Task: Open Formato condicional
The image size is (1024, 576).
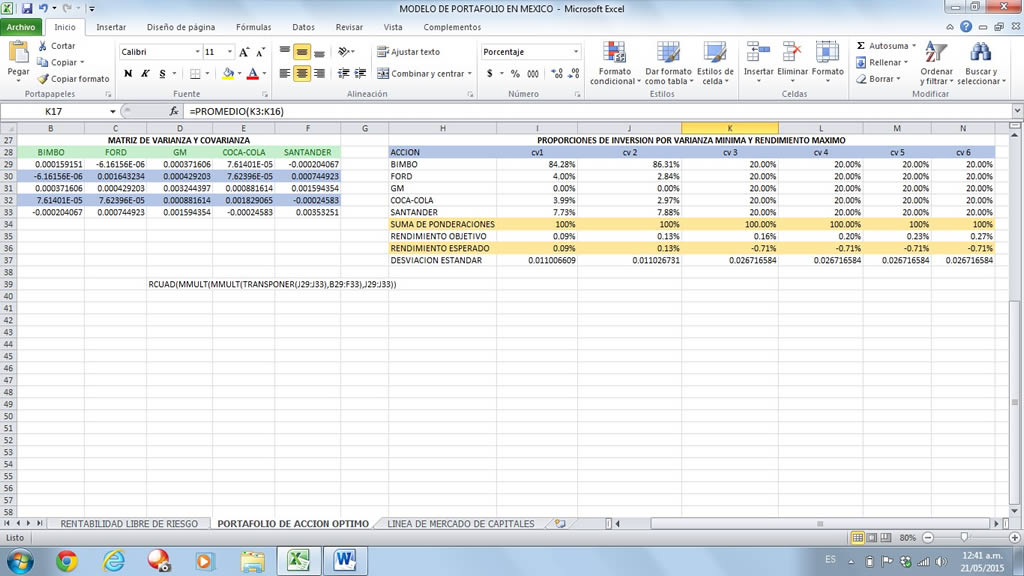Action: tap(615, 63)
